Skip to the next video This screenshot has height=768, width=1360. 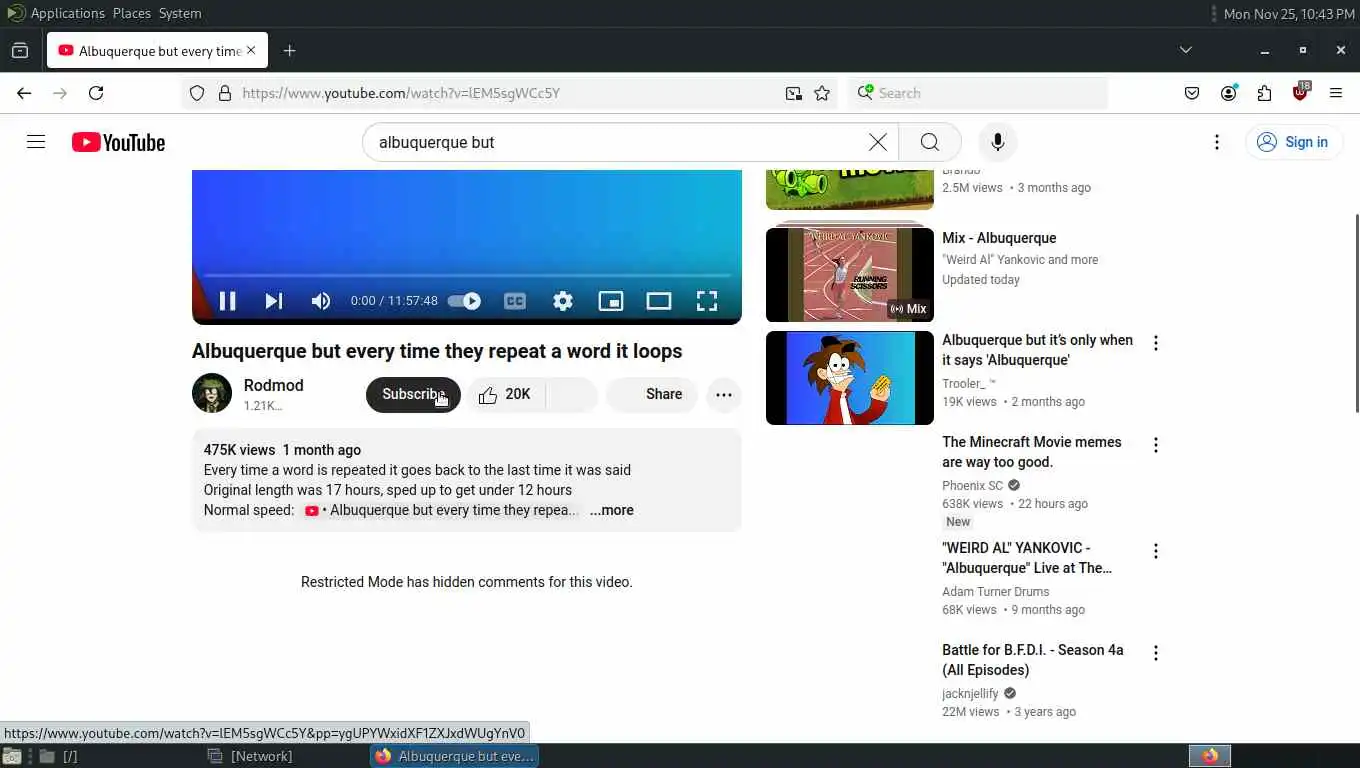[x=273, y=301]
